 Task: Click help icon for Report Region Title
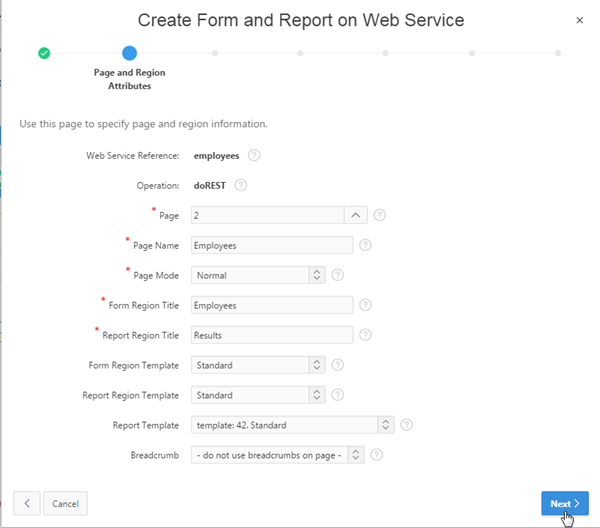pos(365,335)
